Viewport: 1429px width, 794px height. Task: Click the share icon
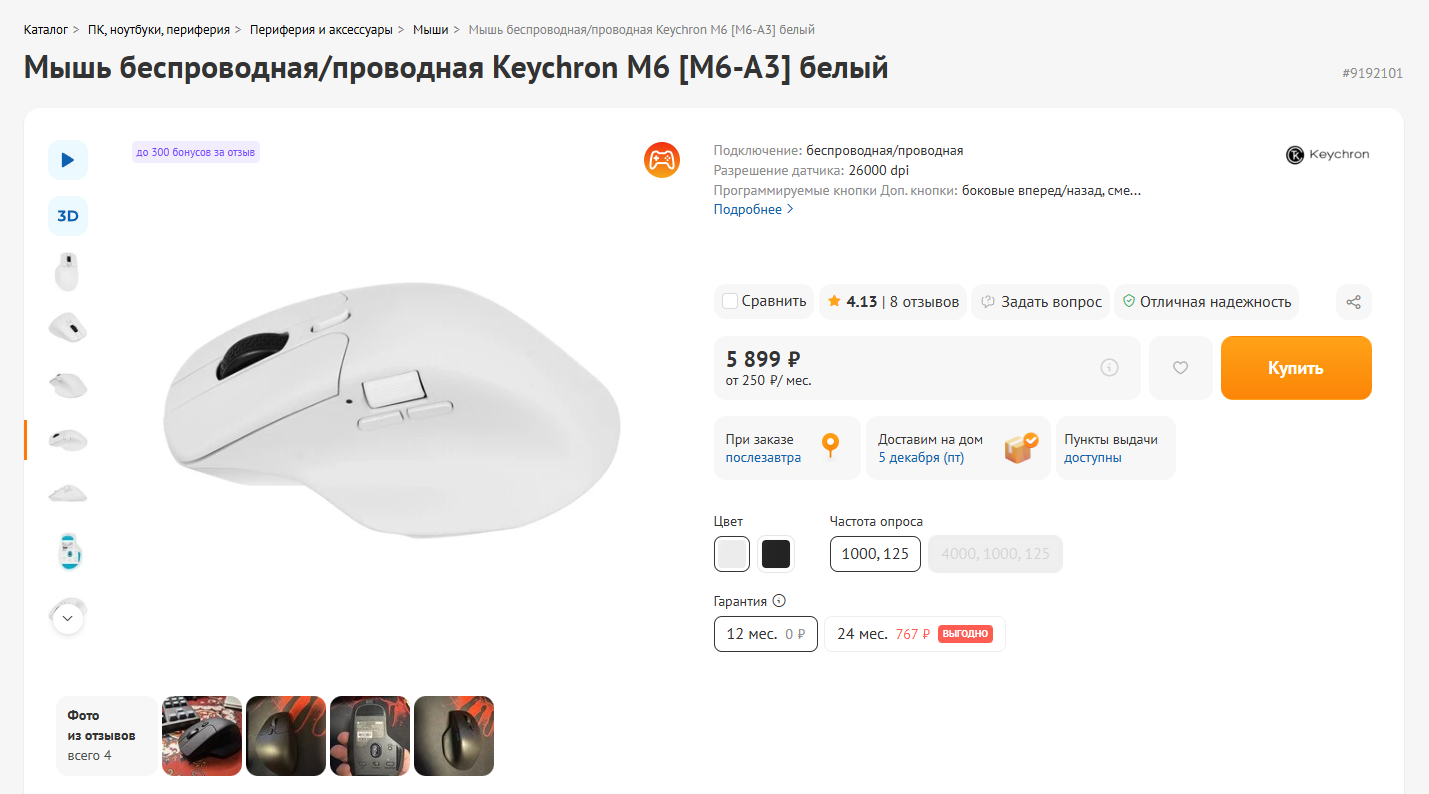[x=1353, y=302]
